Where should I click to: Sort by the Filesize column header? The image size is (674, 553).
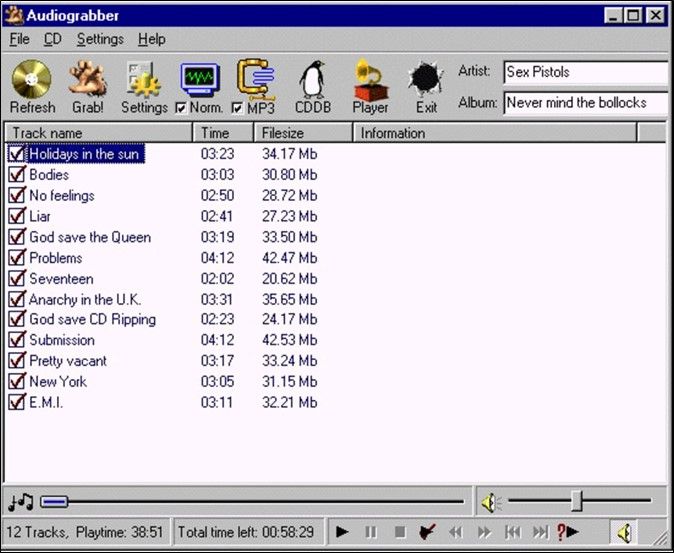(x=303, y=133)
